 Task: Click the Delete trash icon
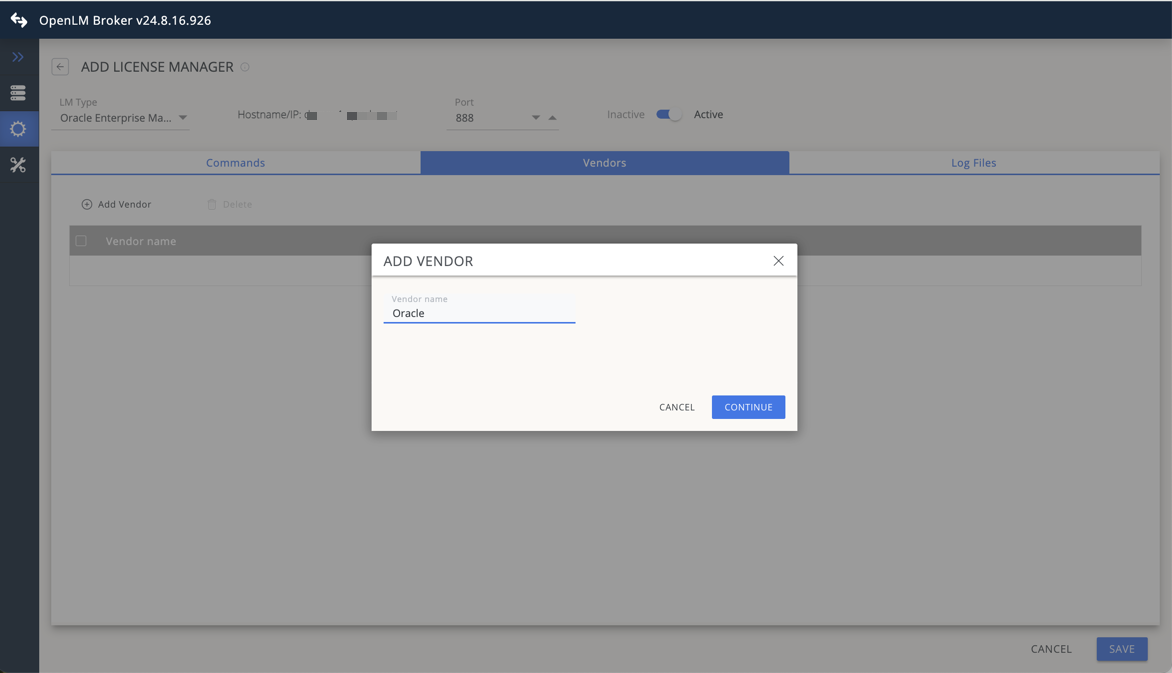click(x=212, y=204)
